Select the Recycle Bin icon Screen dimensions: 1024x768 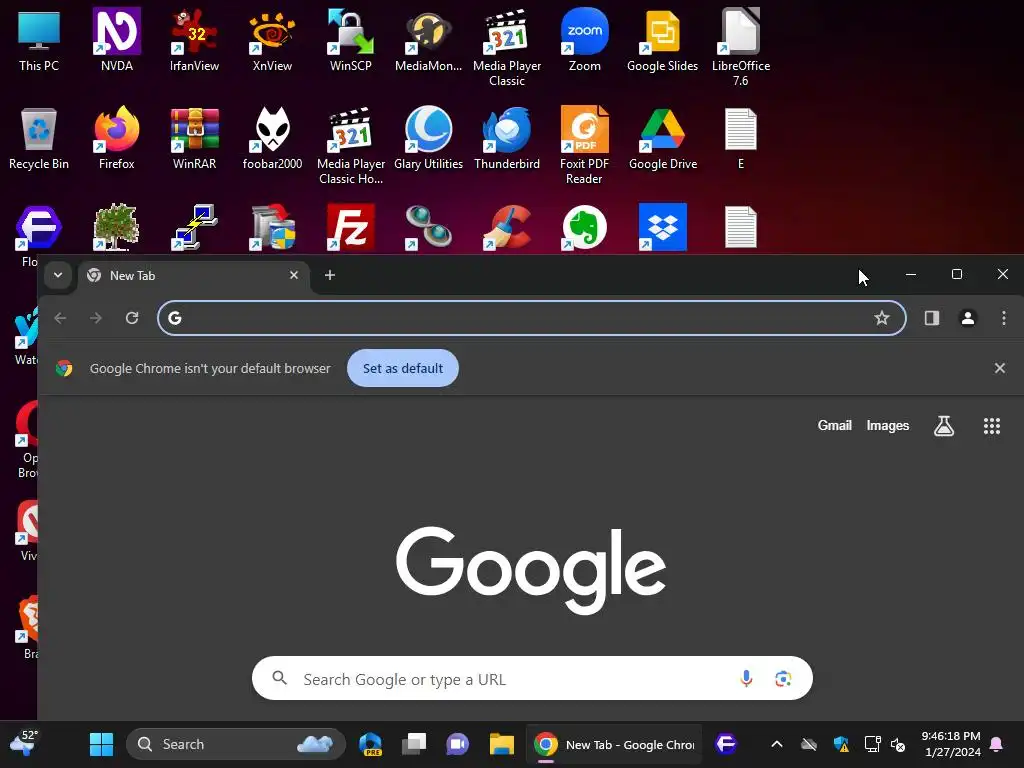[x=39, y=138]
